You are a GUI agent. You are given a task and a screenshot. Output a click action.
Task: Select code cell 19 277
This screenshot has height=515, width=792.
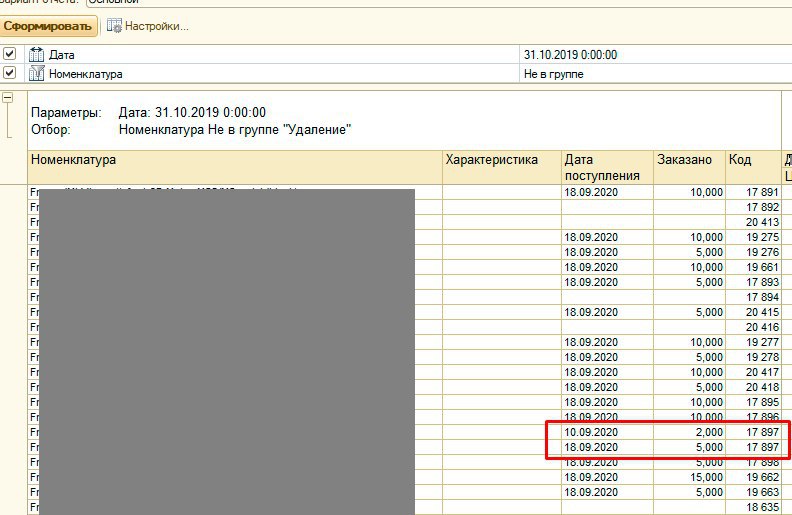tap(753, 342)
